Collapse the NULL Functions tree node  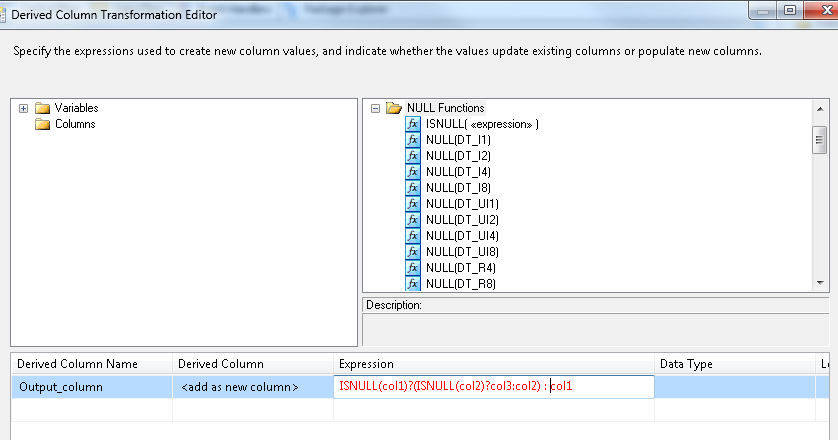coord(375,108)
